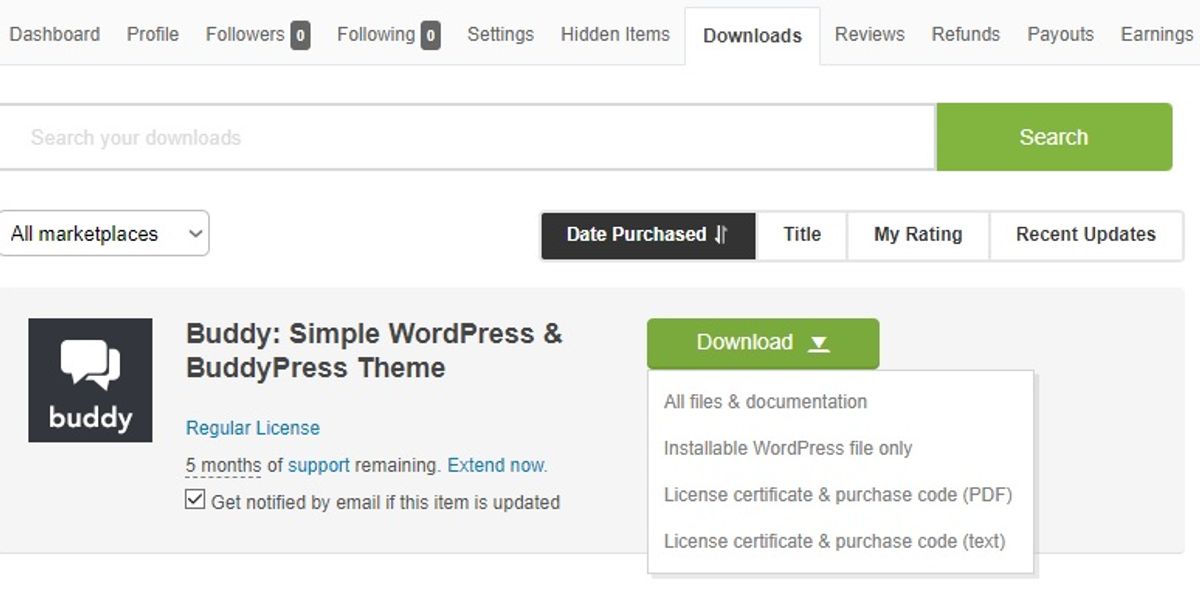Image resolution: width=1200 pixels, height=598 pixels.
Task: Download License certificate as PDF
Action: [838, 495]
